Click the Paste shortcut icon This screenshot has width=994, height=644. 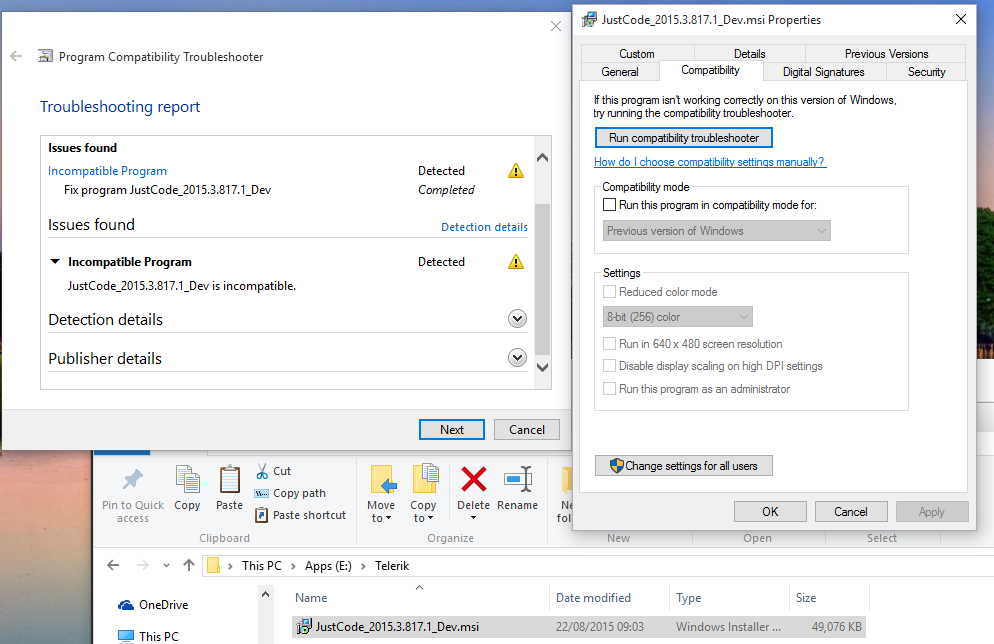click(261, 515)
